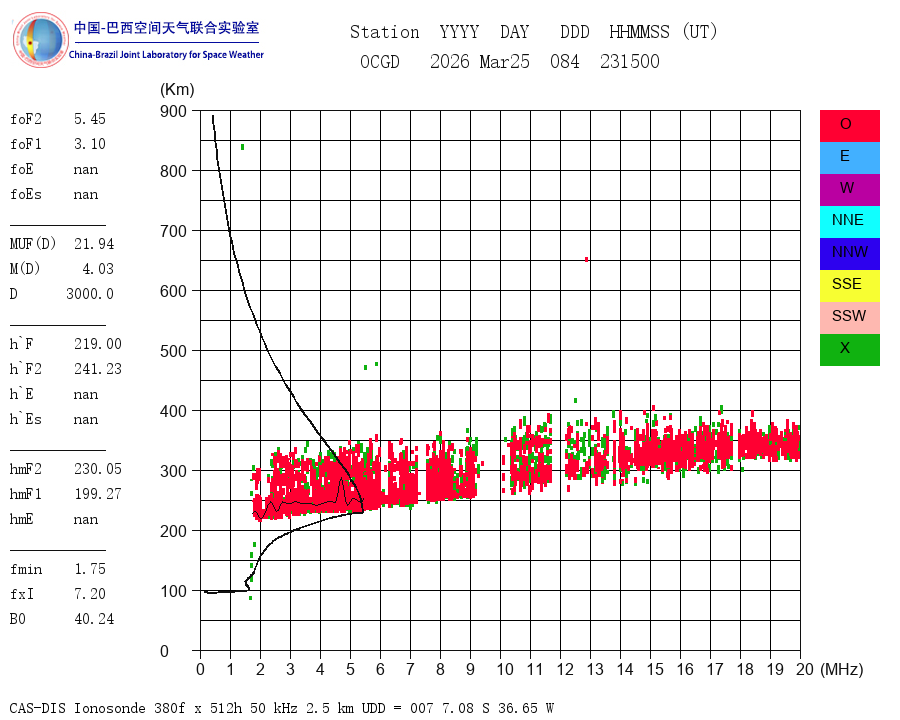The height and width of the screenshot is (720, 900).
Task: Click the station code OCGD
Action: (x=379, y=61)
